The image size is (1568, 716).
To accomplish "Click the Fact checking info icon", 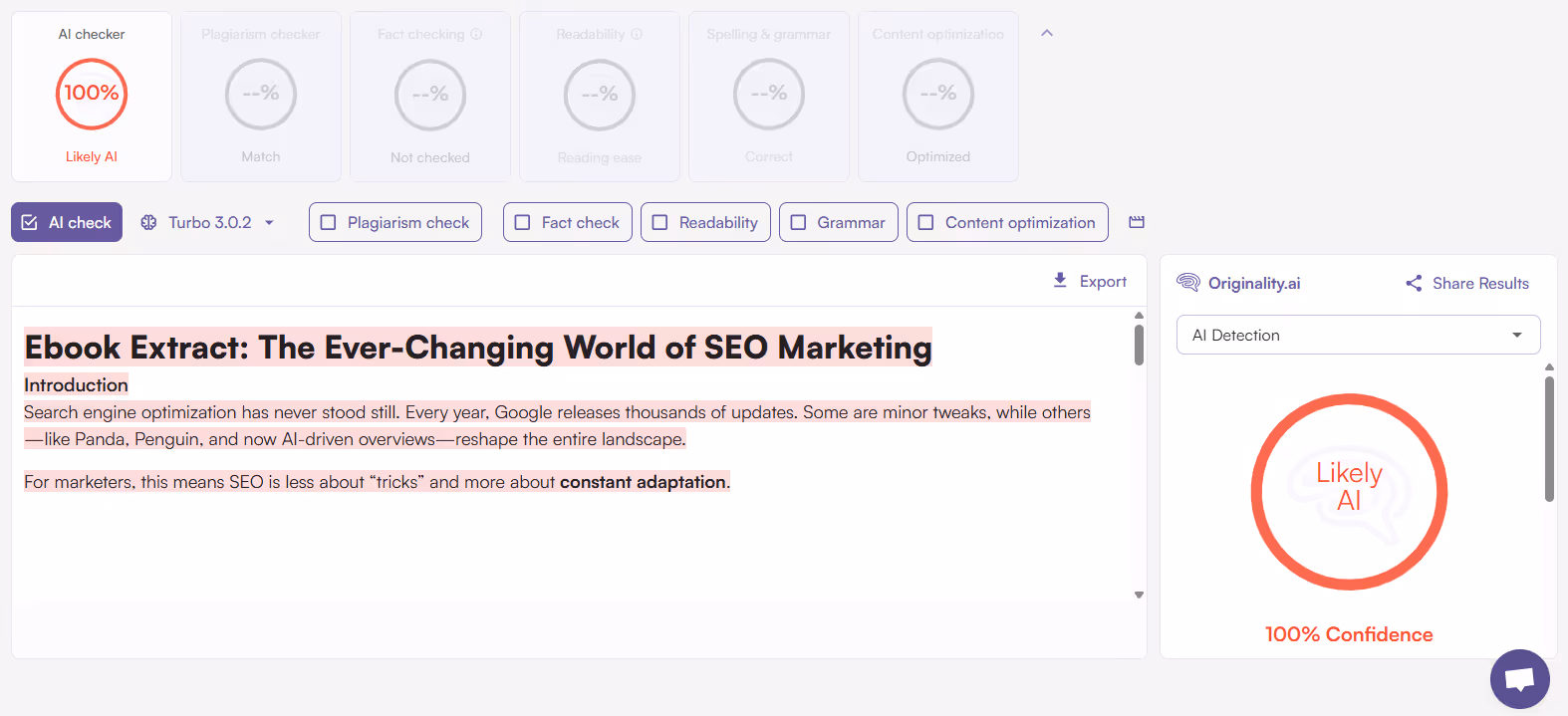I will [x=476, y=34].
